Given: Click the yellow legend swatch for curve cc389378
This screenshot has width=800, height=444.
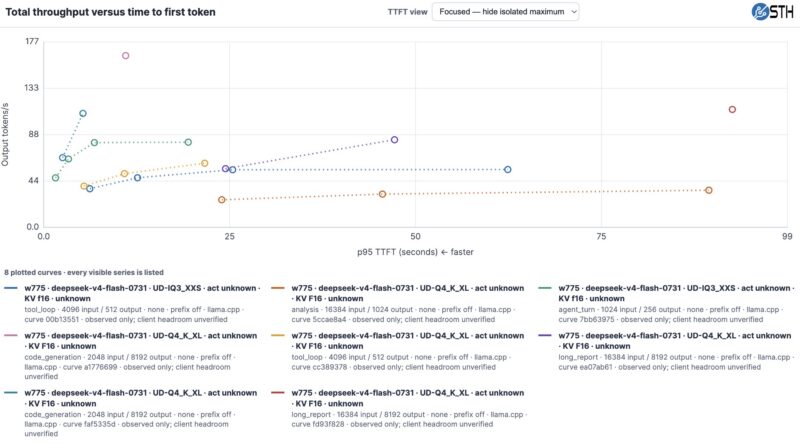Looking at the screenshot, I should pyautogui.click(x=278, y=336).
